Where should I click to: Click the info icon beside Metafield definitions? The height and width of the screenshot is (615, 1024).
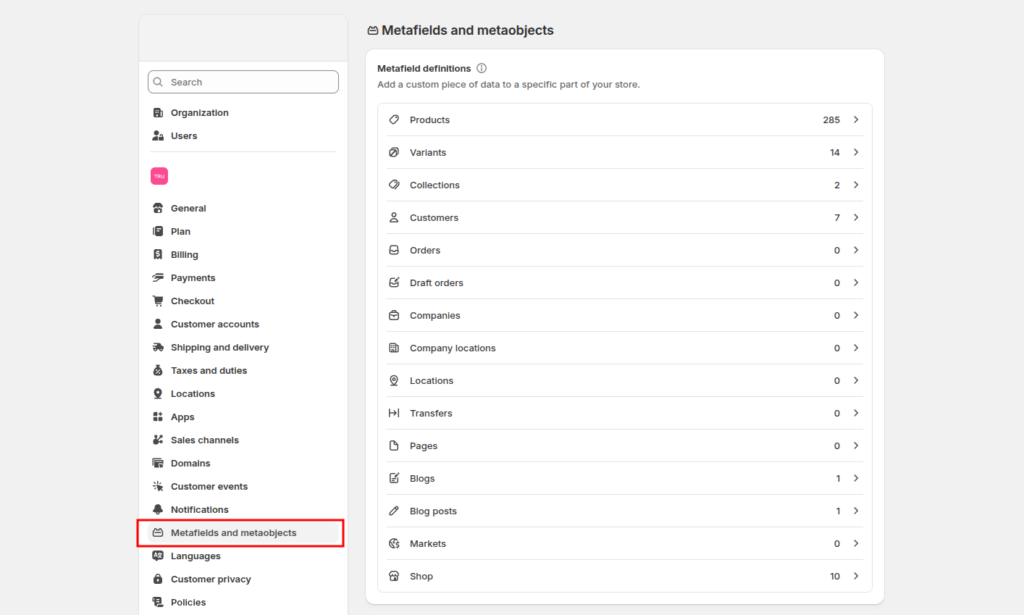[481, 68]
